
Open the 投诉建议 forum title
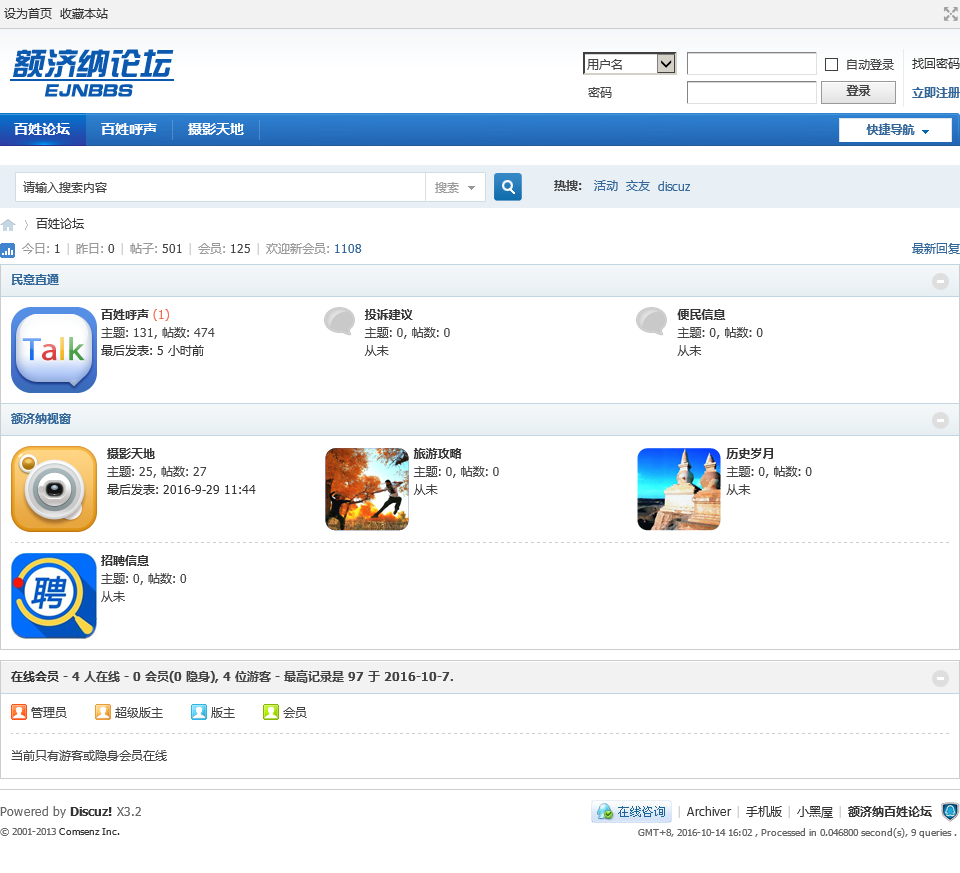coord(388,315)
